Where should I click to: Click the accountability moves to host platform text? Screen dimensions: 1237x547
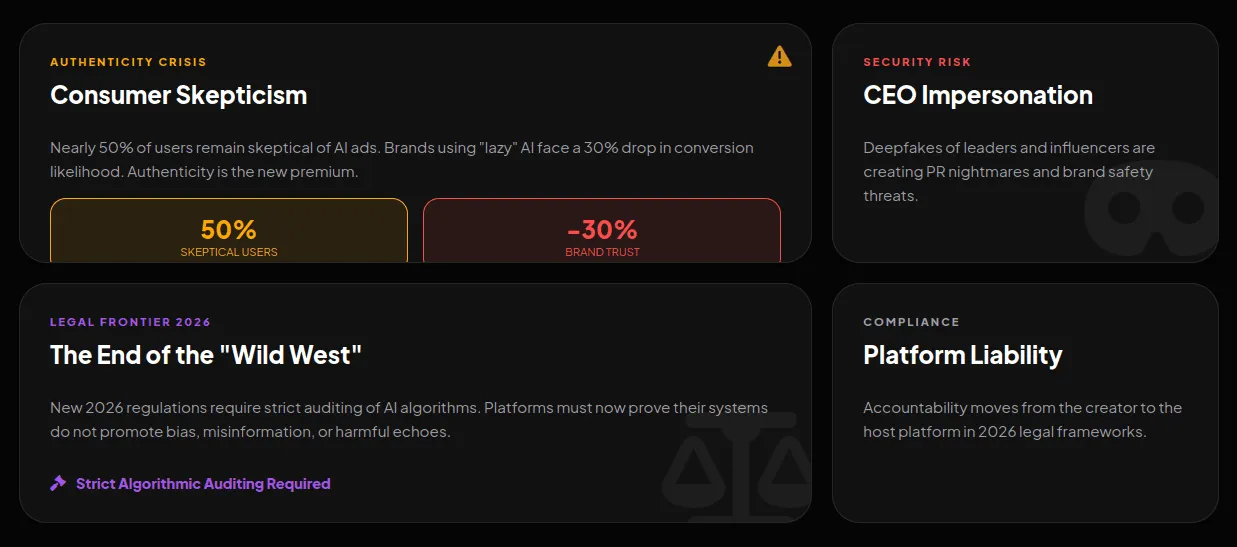[1022, 420]
